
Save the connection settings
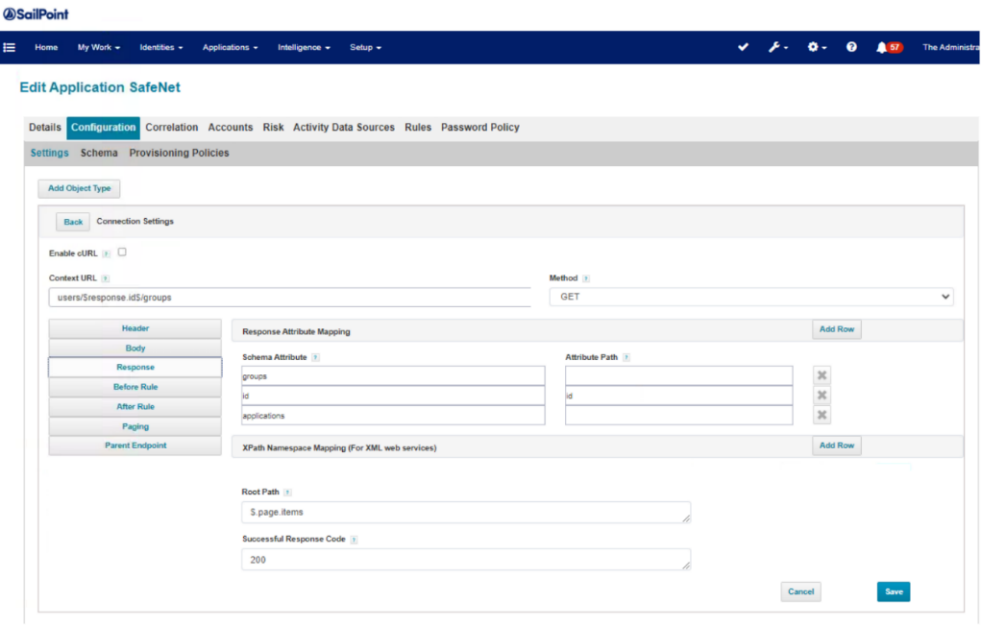pyautogui.click(x=893, y=592)
